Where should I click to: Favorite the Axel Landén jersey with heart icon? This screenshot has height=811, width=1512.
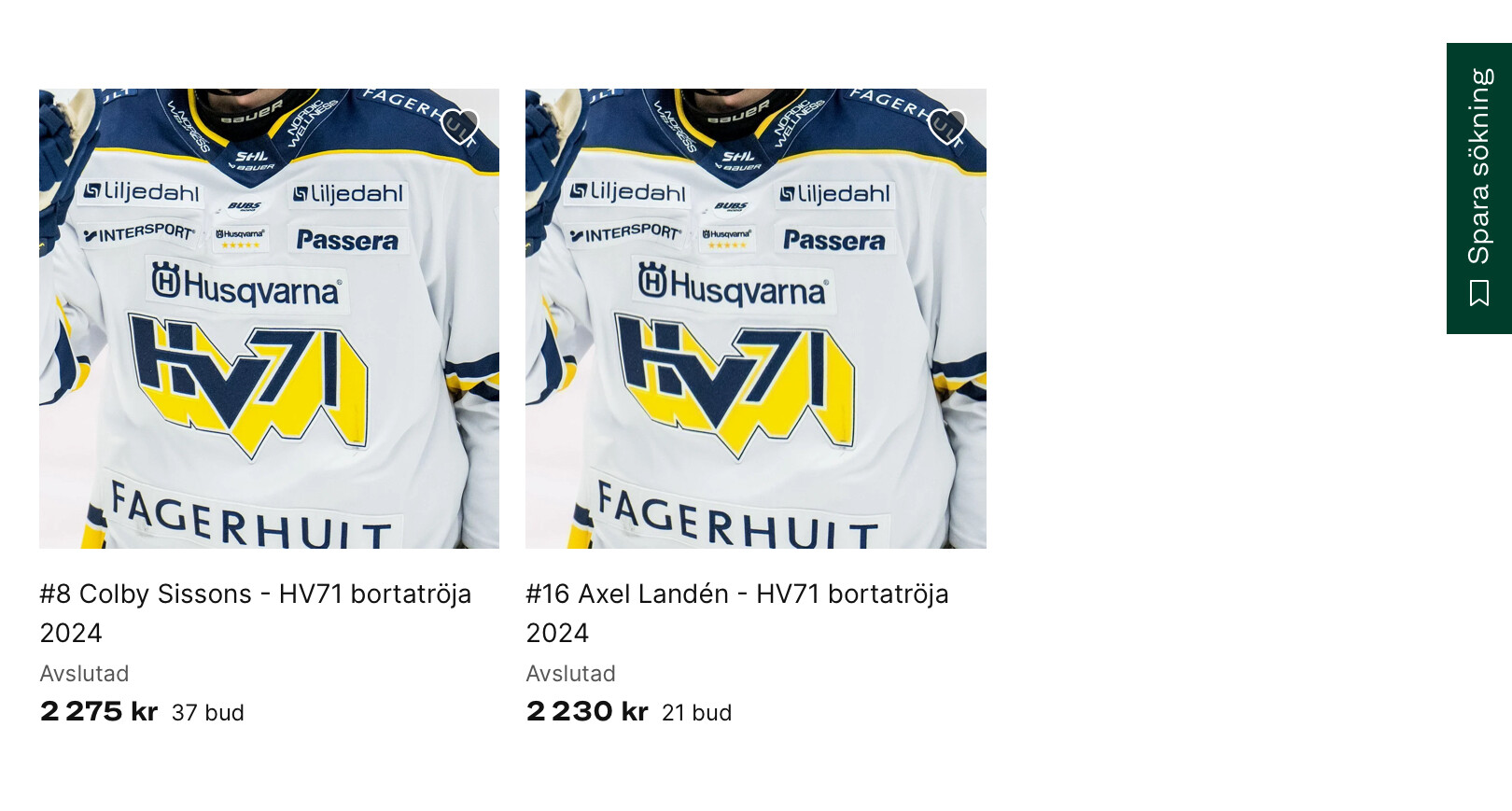point(946,126)
